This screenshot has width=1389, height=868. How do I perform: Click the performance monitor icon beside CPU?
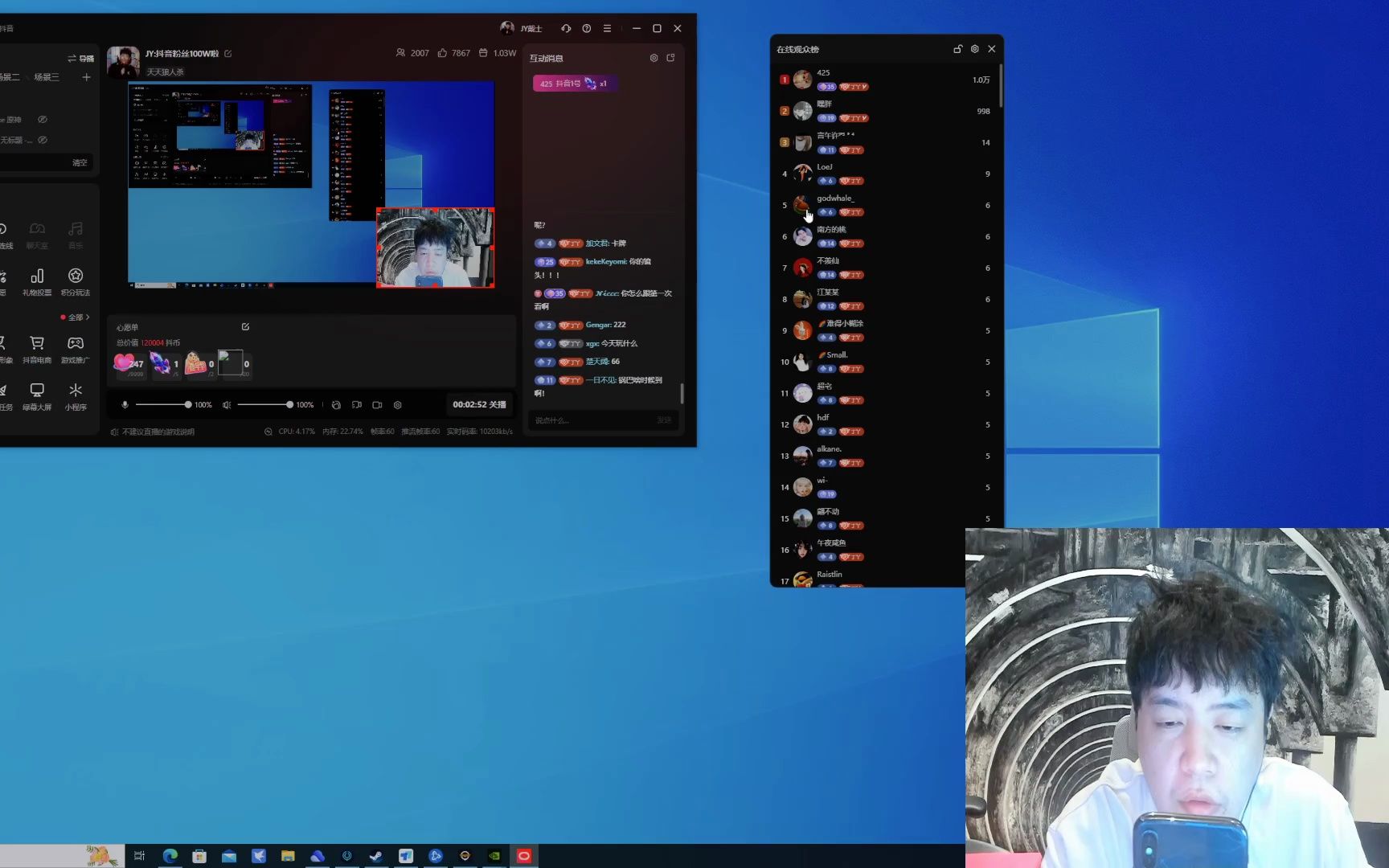coord(268,432)
